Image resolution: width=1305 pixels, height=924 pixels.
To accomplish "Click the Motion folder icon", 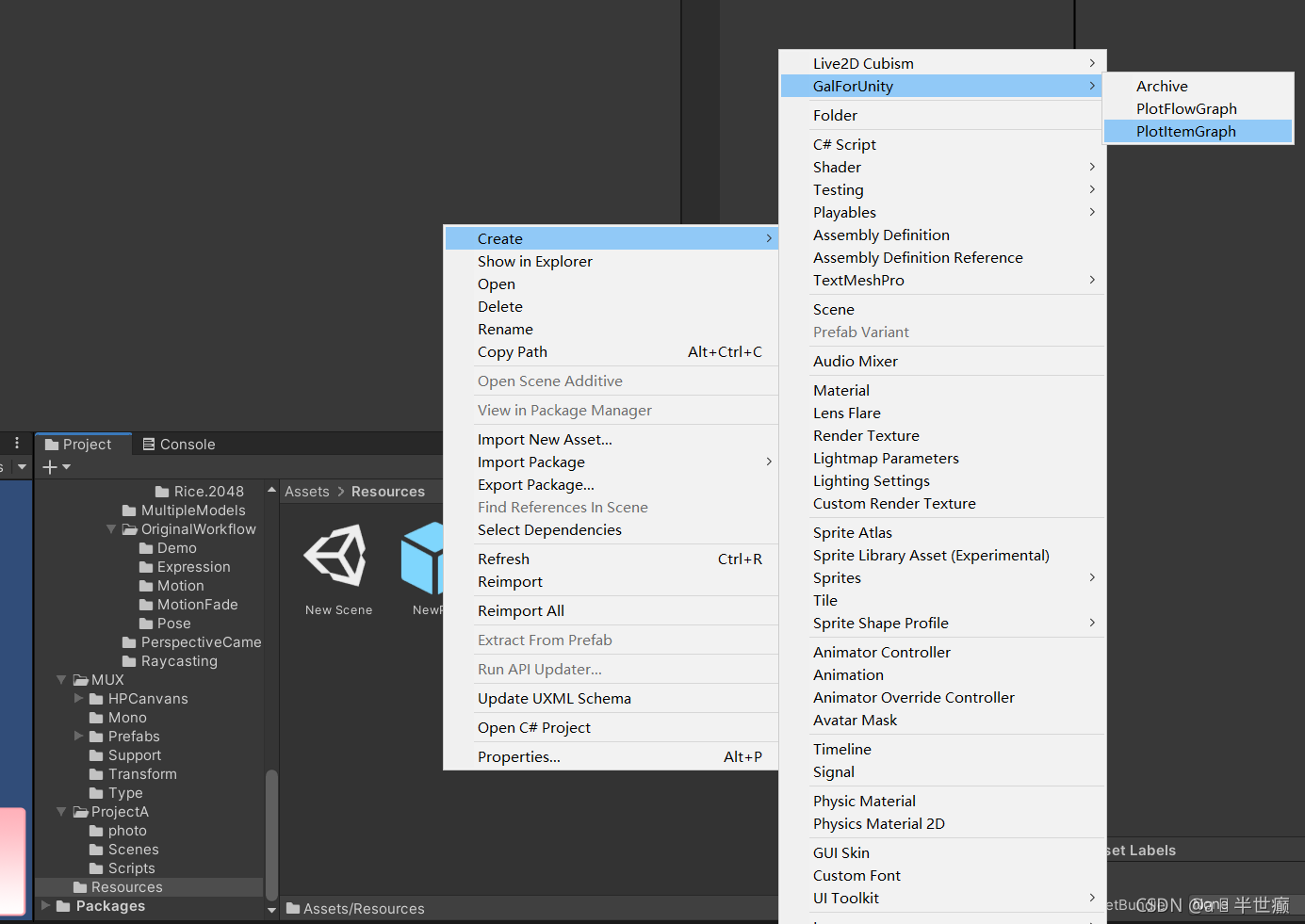I will pos(146,586).
